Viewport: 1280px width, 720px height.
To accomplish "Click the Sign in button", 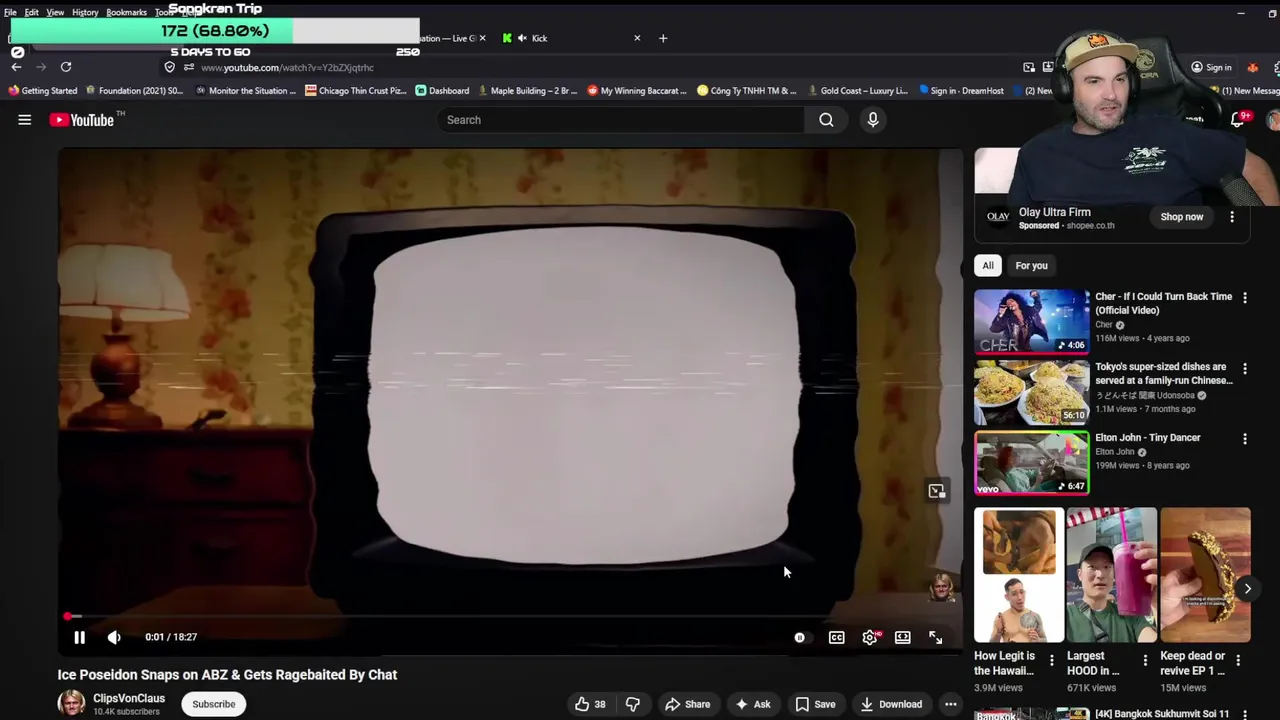I will [1211, 68].
